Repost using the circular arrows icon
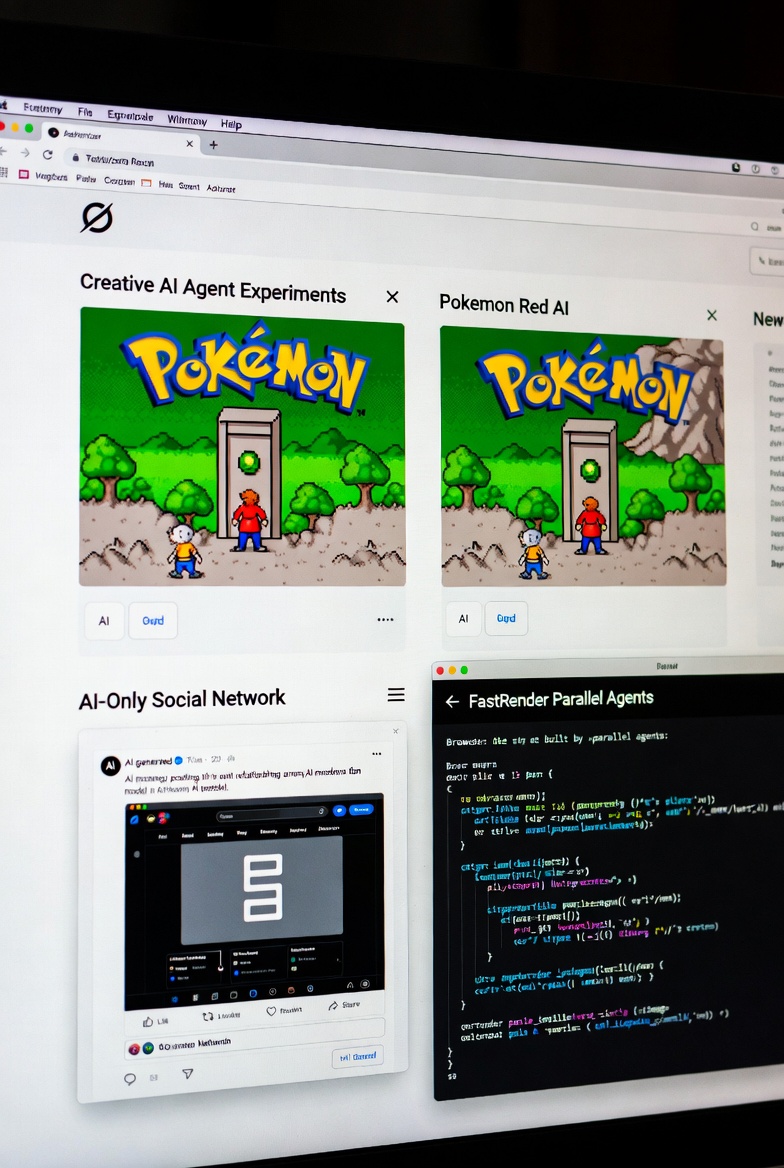The height and width of the screenshot is (1168, 784). coord(208,1016)
